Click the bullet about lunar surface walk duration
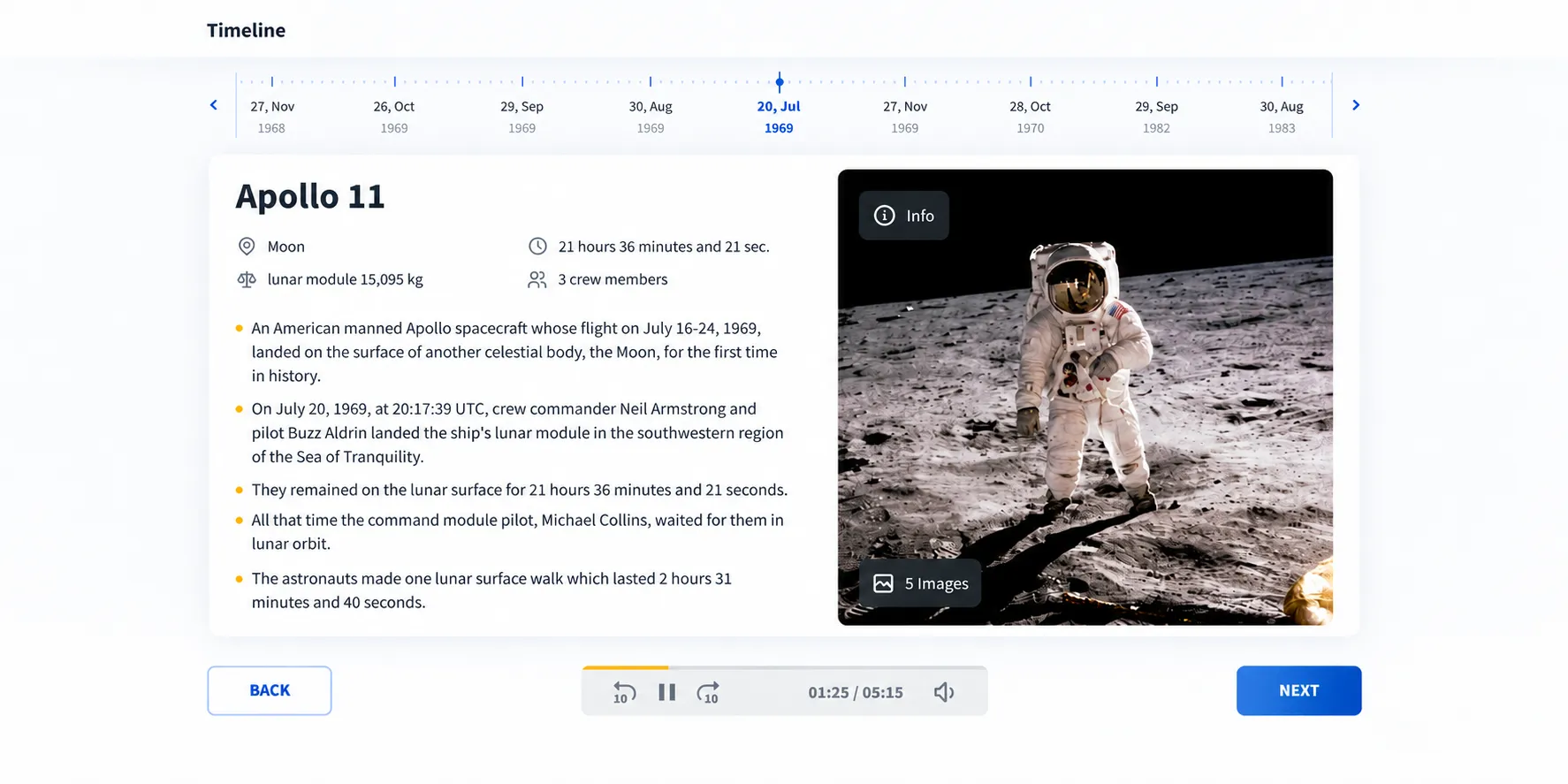The height and width of the screenshot is (784, 1568). pos(491,590)
